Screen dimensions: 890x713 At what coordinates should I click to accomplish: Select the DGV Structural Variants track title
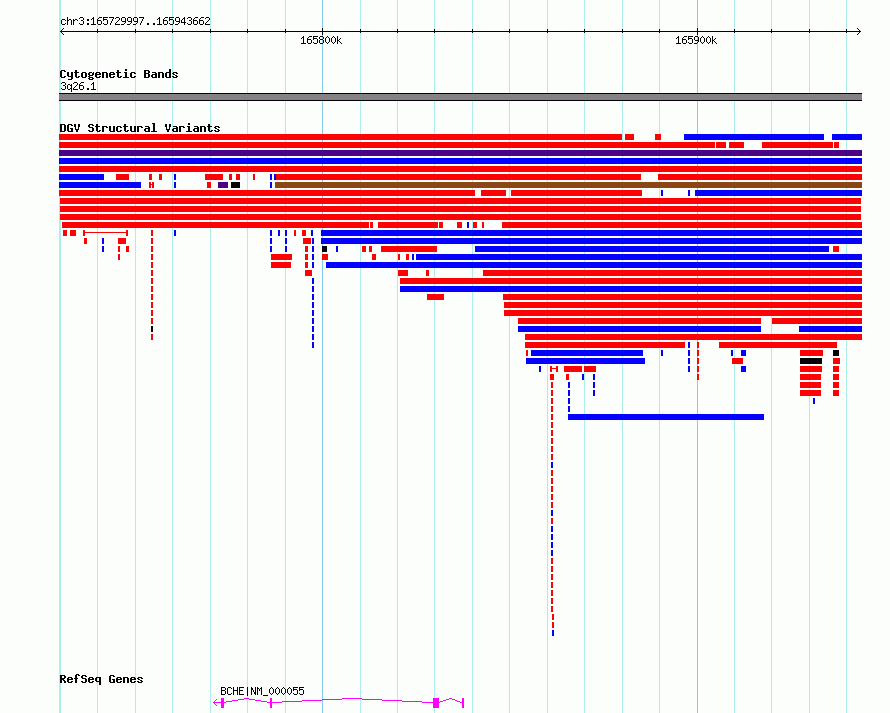140,128
